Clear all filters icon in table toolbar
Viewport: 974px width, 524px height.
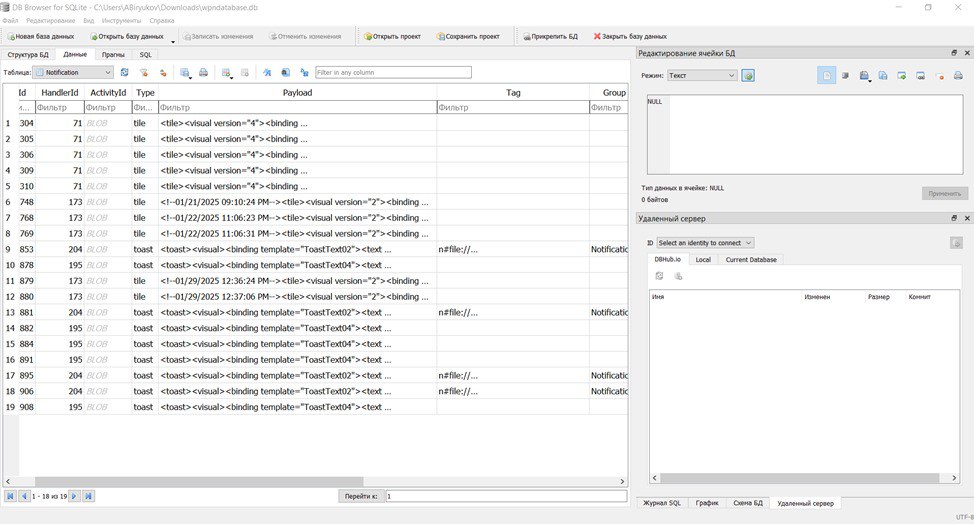point(143,73)
